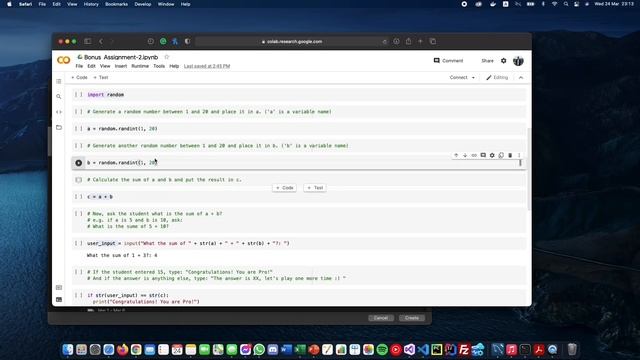Mirror cell in tab icon
Screen dimensions: 640x360
point(501,156)
